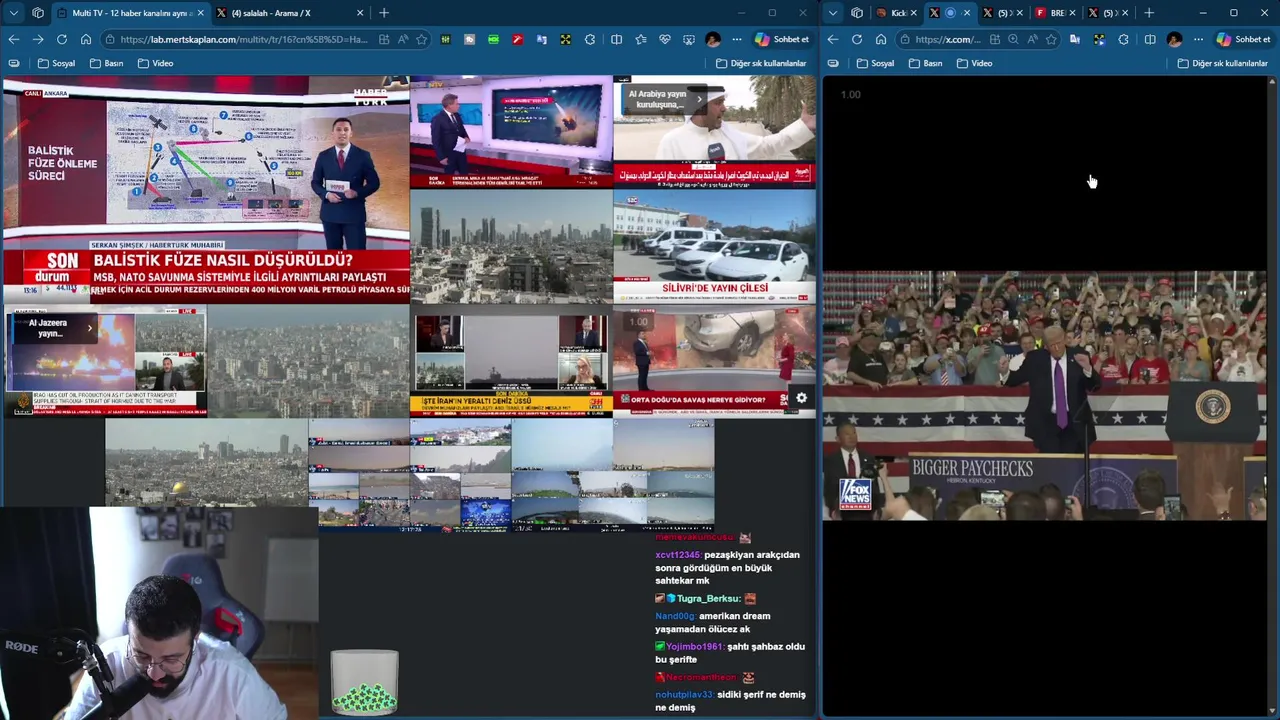
Task: Open the settings gear on the Multi TV grid
Action: tap(801, 398)
